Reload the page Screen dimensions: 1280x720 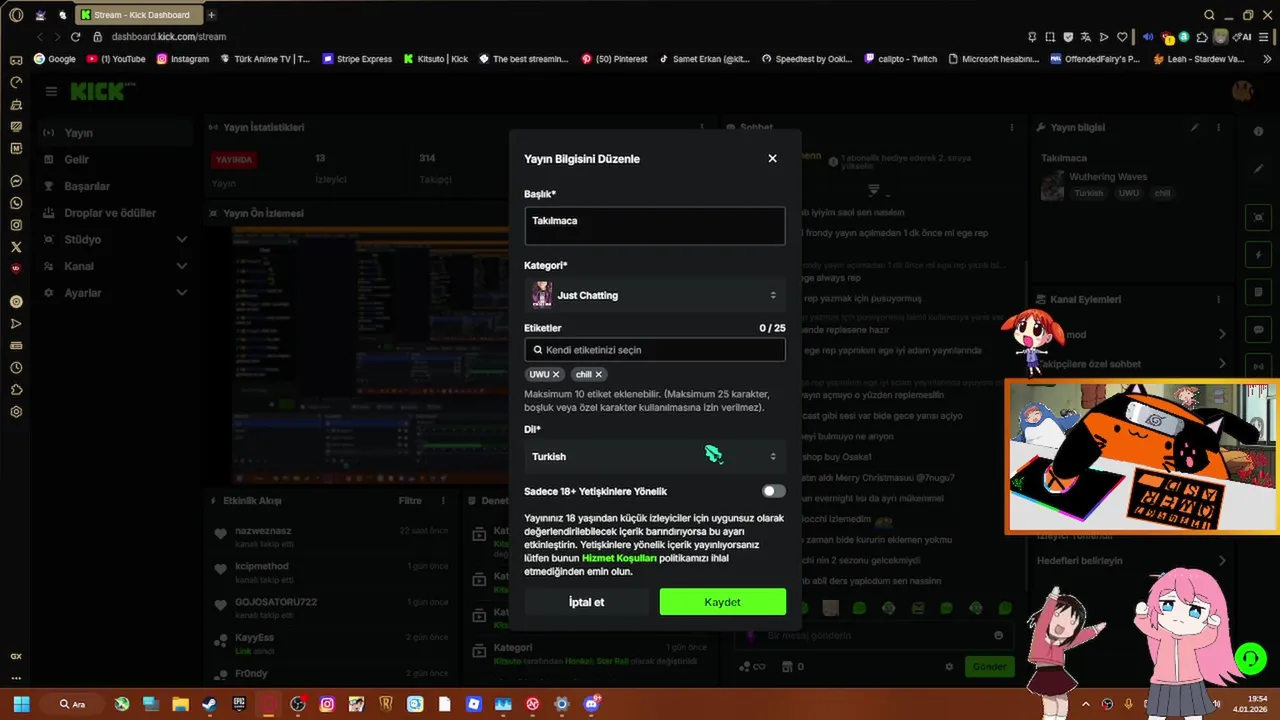click(x=75, y=37)
